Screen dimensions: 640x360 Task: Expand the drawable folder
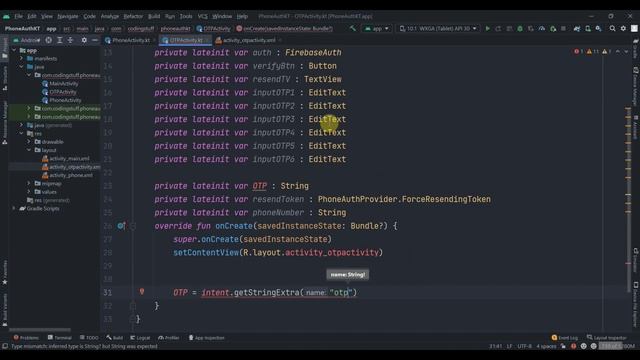click(x=29, y=142)
